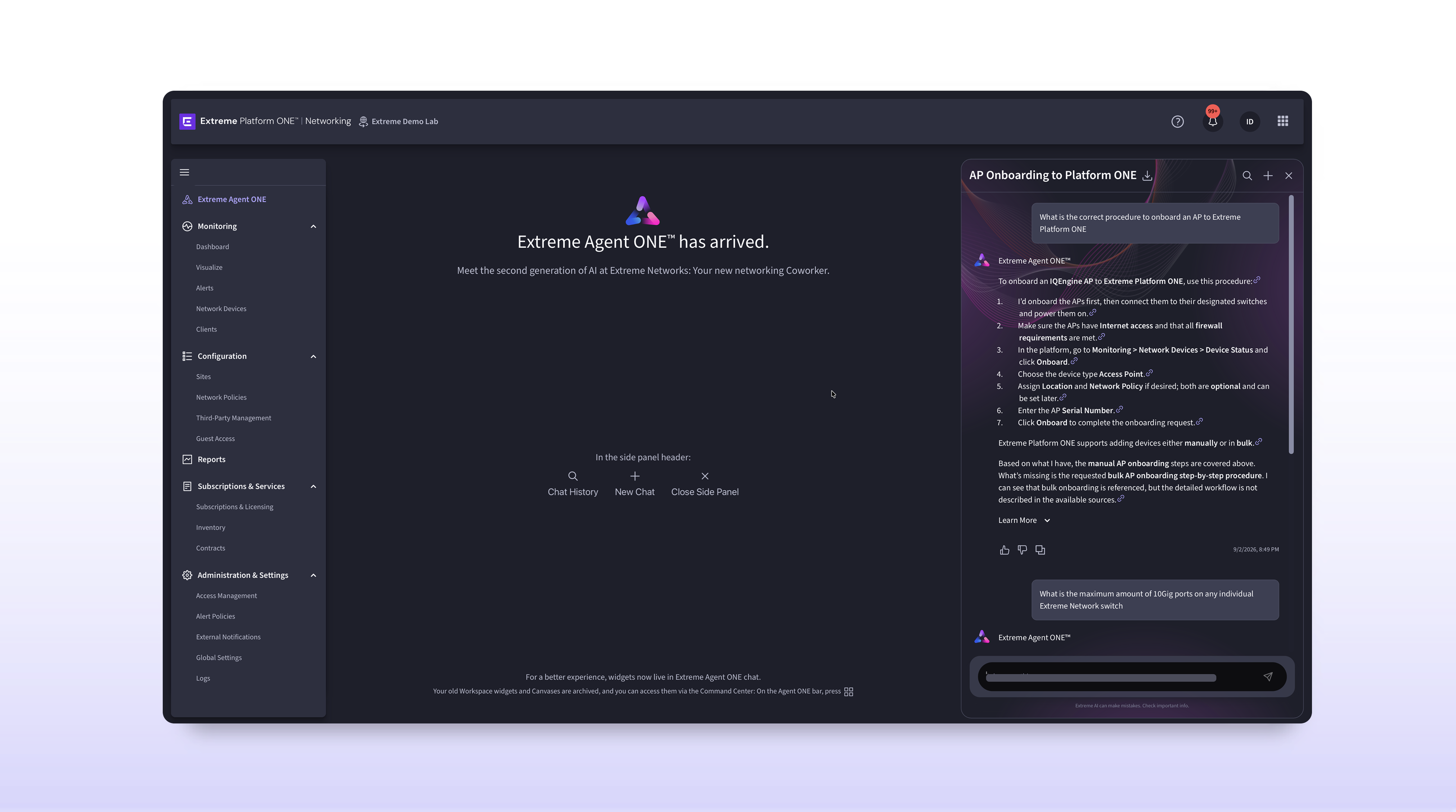Open chat history search in side panel header
The image size is (1456, 812).
pyautogui.click(x=1247, y=176)
